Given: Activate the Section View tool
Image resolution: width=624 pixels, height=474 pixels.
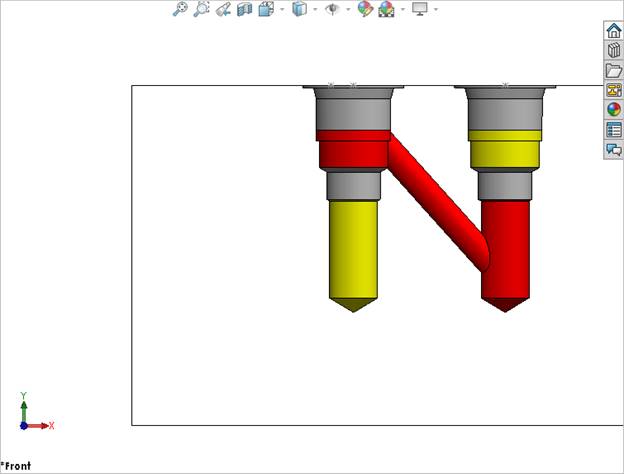Looking at the screenshot, I should (x=244, y=9).
